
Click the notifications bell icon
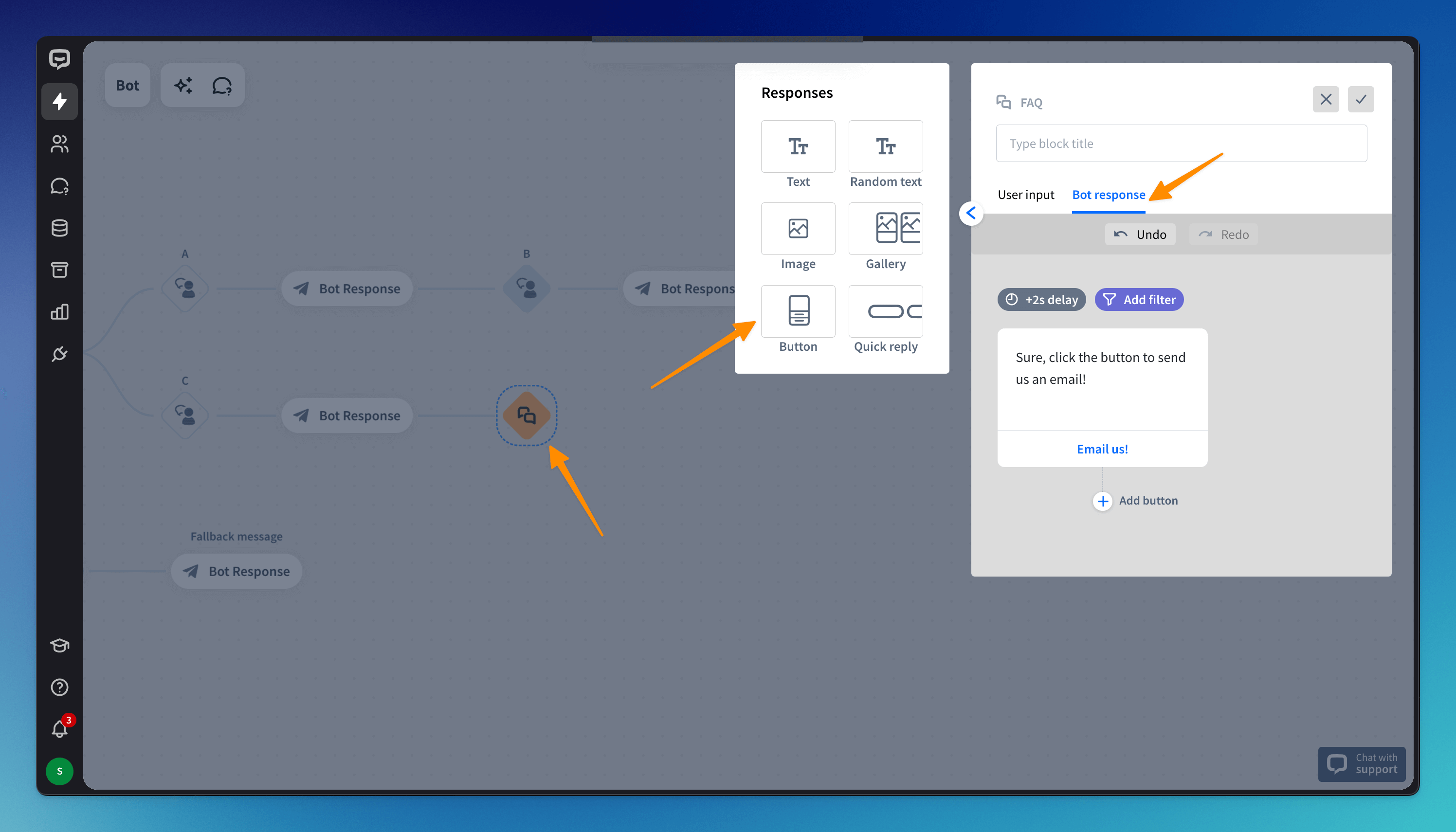pyautogui.click(x=59, y=728)
